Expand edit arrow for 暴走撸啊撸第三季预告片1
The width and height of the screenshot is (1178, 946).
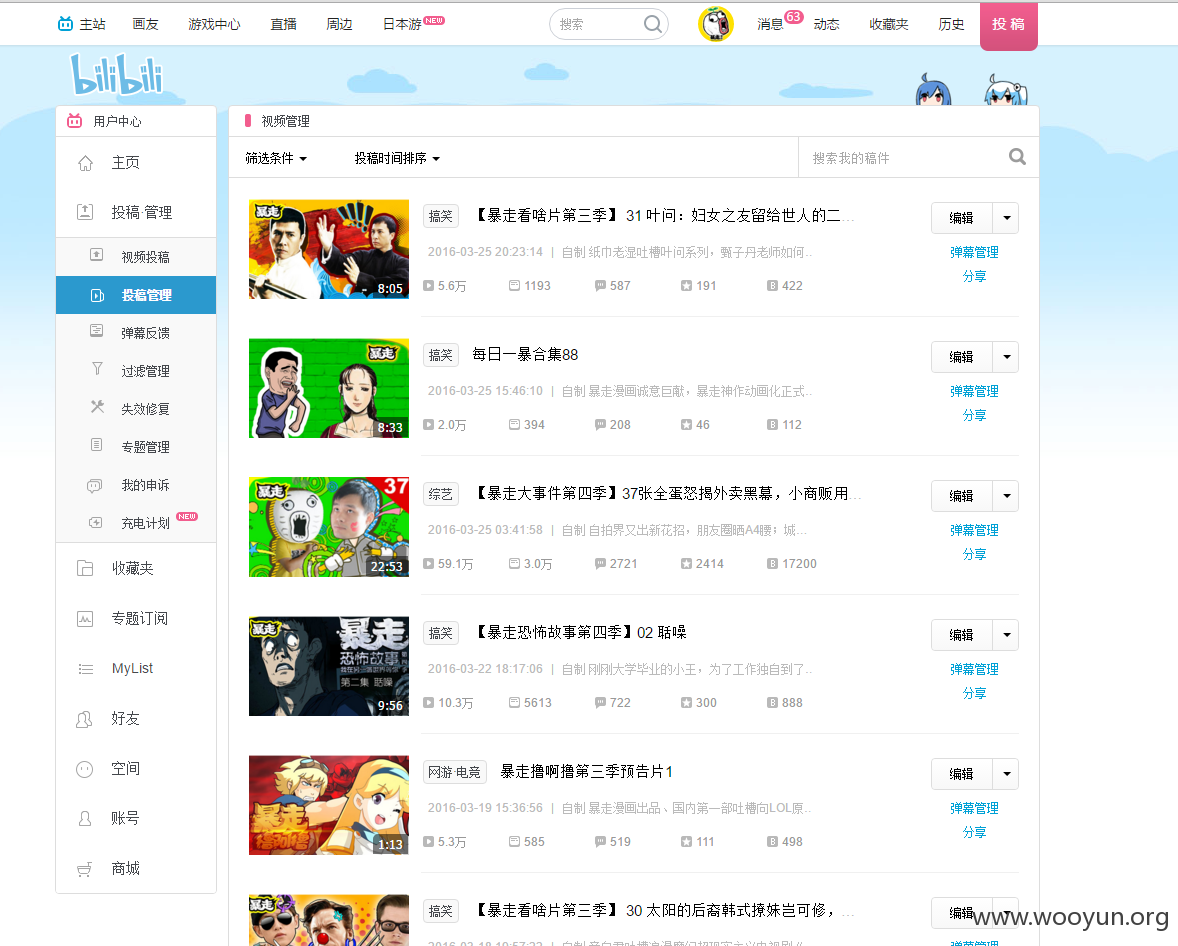pyautogui.click(x=1006, y=774)
